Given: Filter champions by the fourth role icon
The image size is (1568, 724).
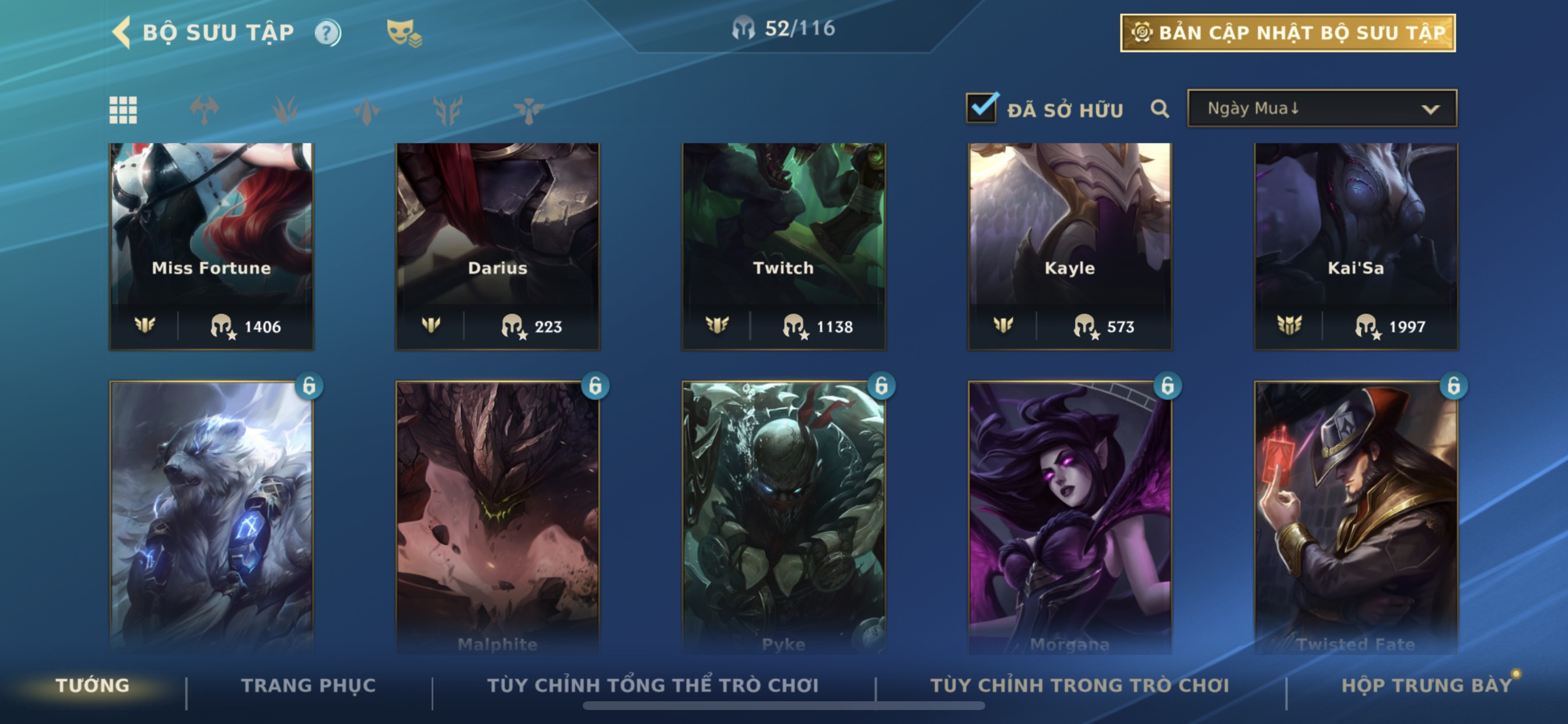Looking at the screenshot, I should click(447, 110).
